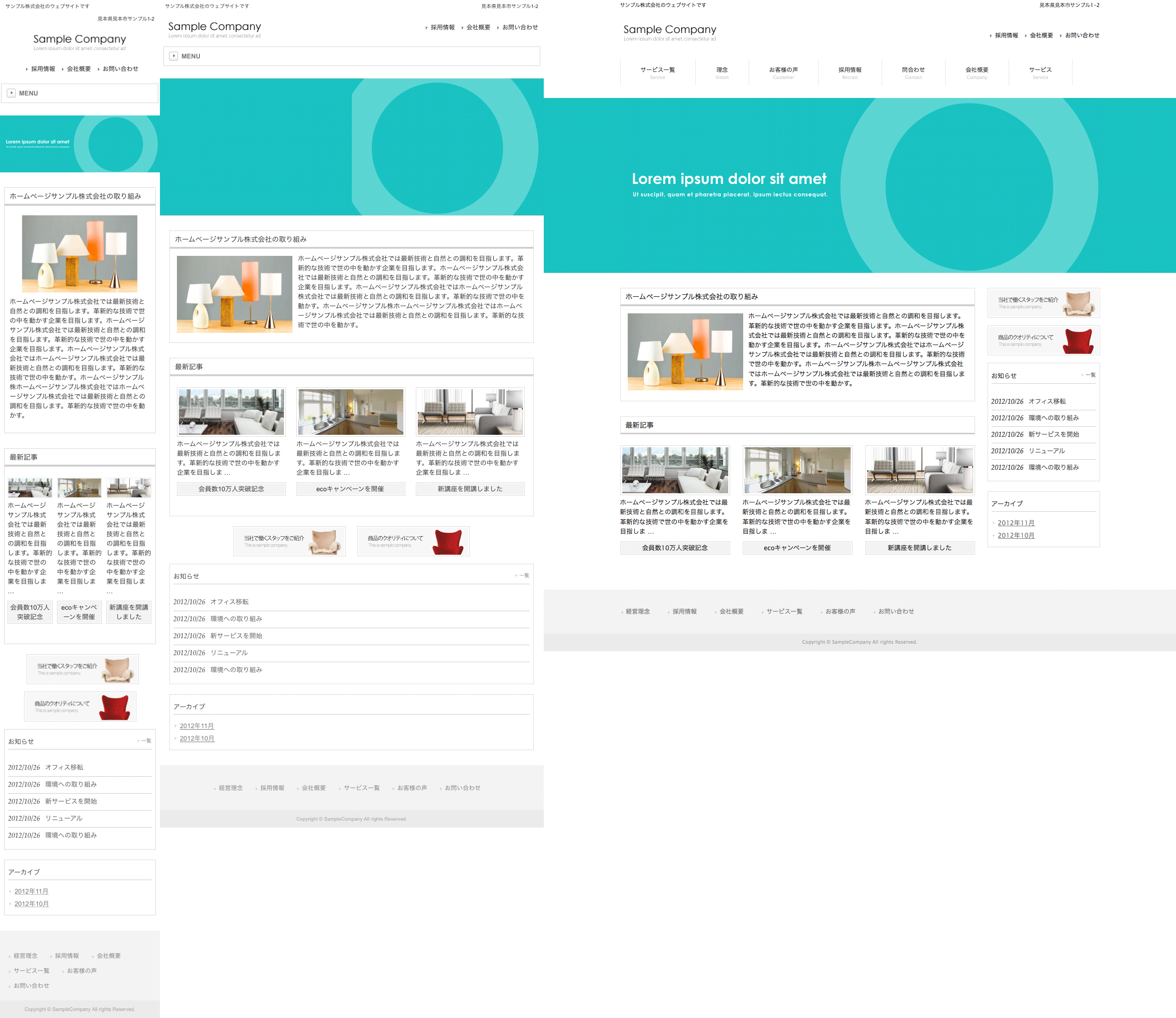
Task: Select 問合わせ Contact item in desktop navigation
Action: click(x=913, y=72)
